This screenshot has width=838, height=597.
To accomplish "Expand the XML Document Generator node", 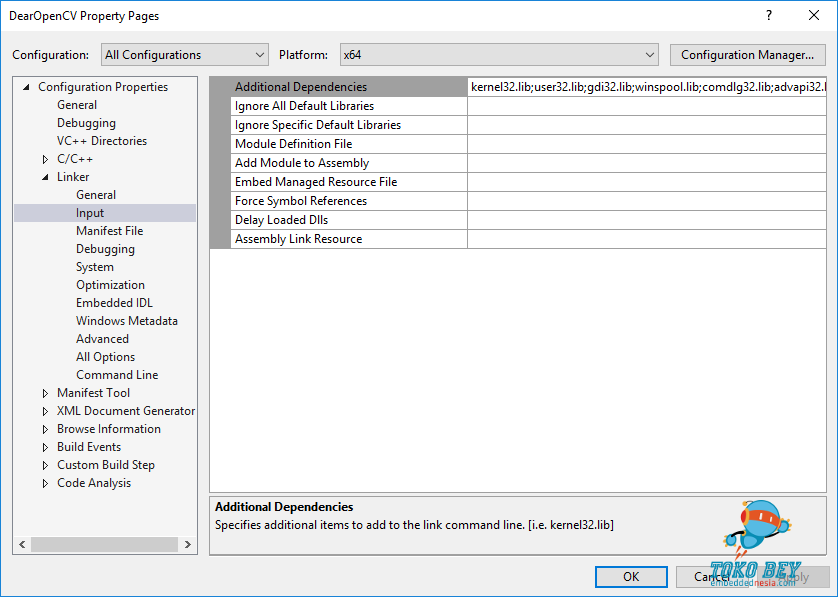I will tap(45, 411).
